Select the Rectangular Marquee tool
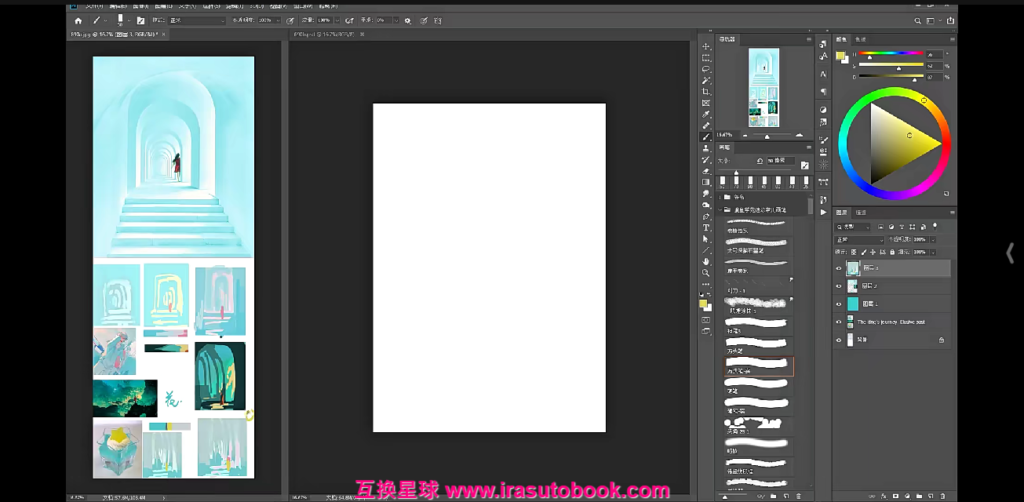This screenshot has height=502, width=1024. pos(706,57)
